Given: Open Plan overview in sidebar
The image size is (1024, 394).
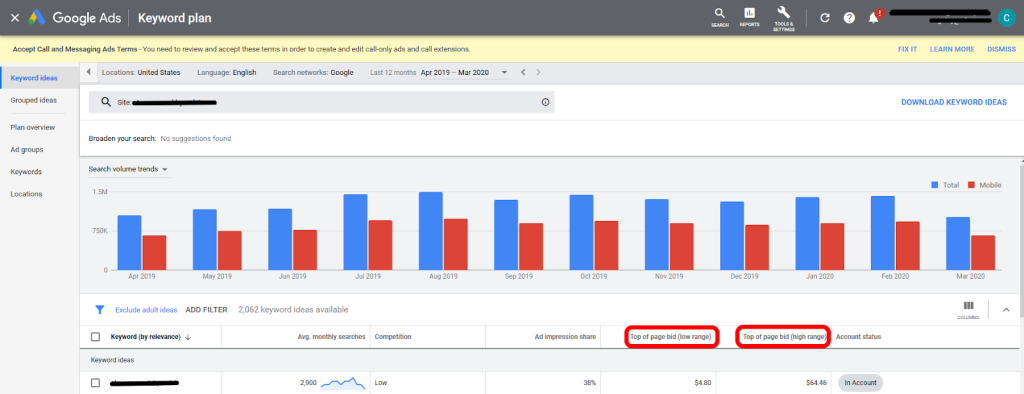Looking at the screenshot, I should pyautogui.click(x=33, y=127).
